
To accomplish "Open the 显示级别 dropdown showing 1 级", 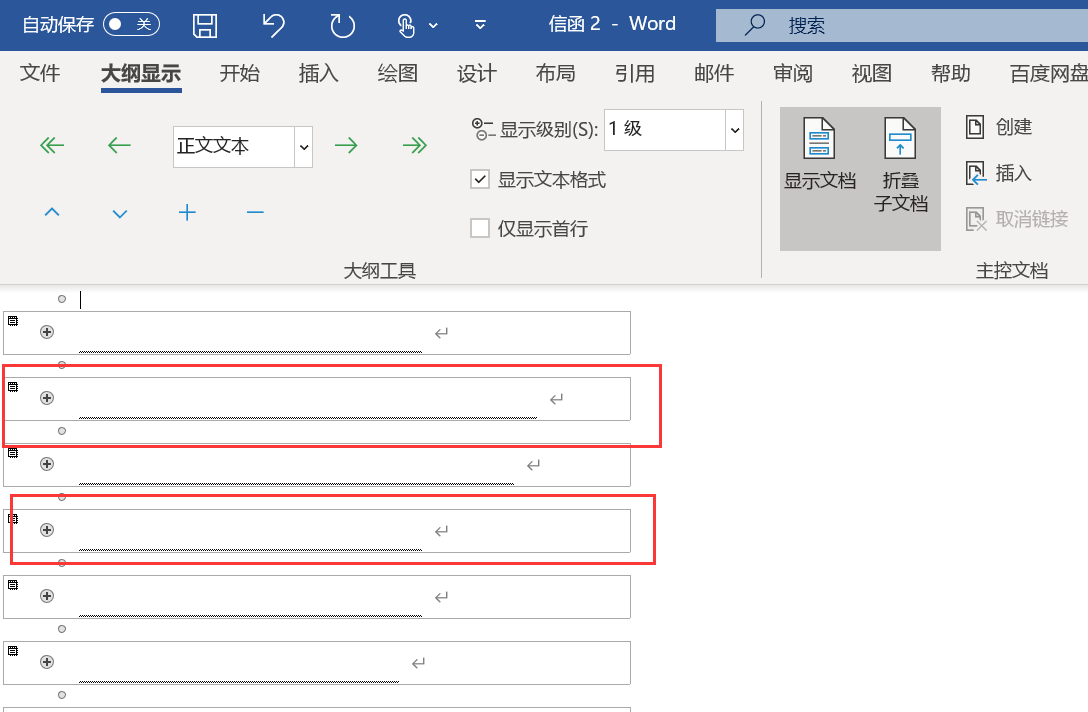I will tap(735, 130).
